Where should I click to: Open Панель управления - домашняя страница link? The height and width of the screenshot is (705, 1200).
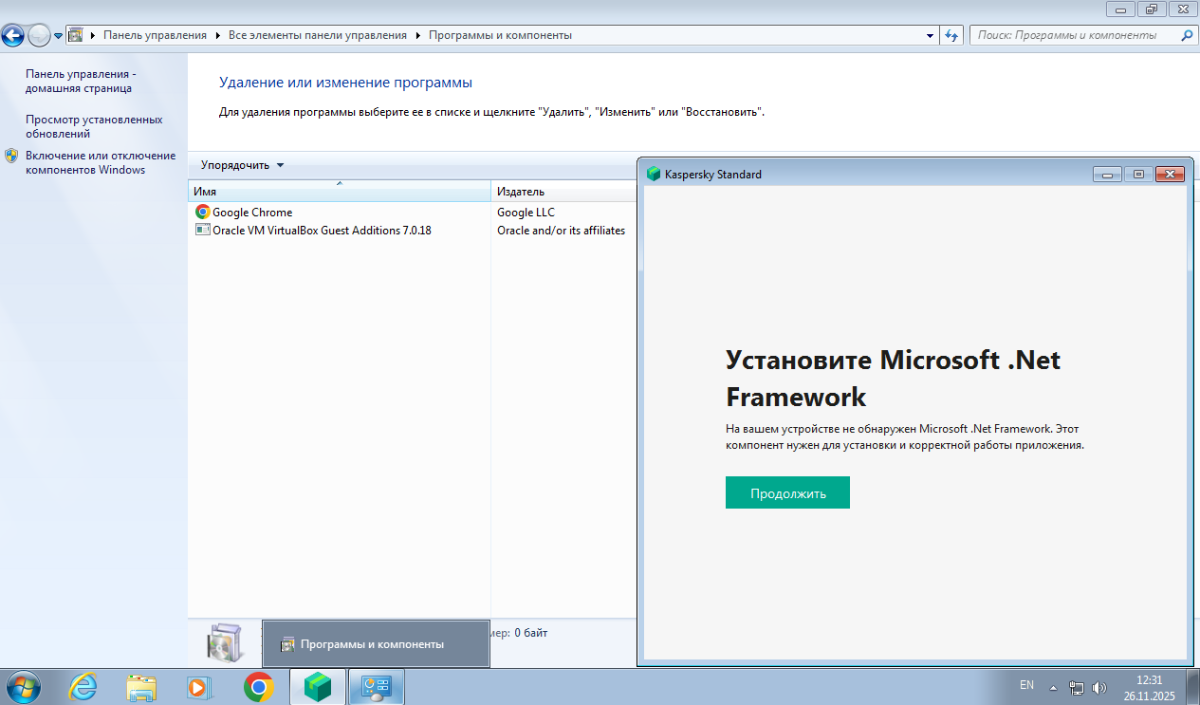[x=79, y=81]
